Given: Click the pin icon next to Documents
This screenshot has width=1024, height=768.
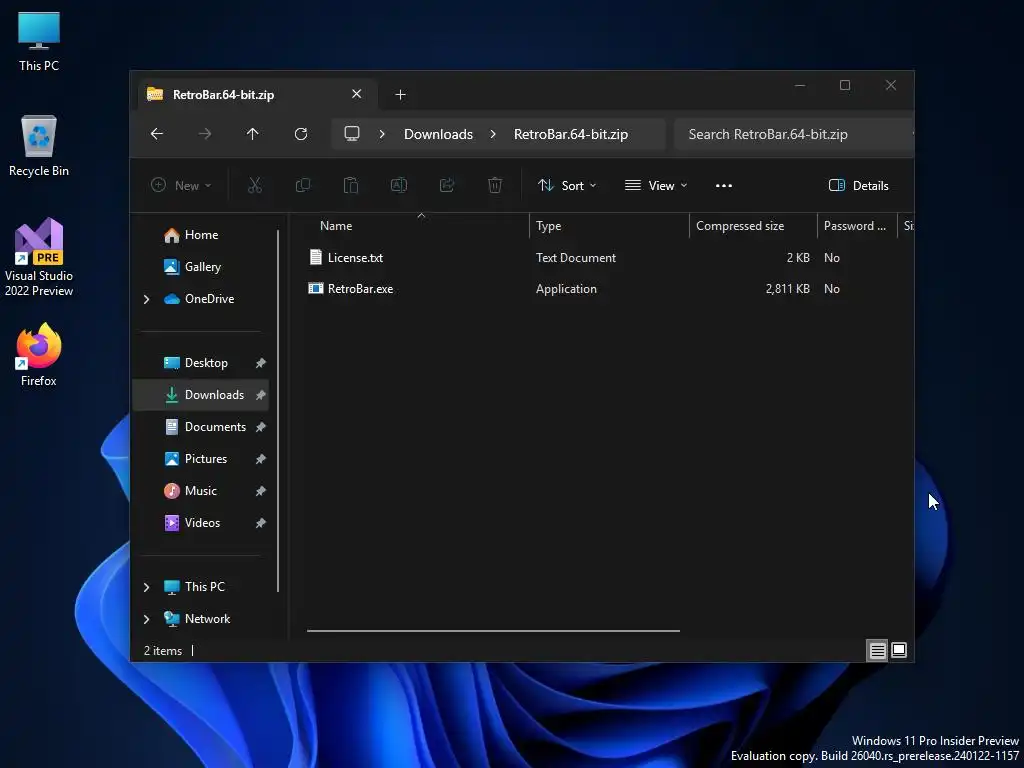Looking at the screenshot, I should point(261,427).
